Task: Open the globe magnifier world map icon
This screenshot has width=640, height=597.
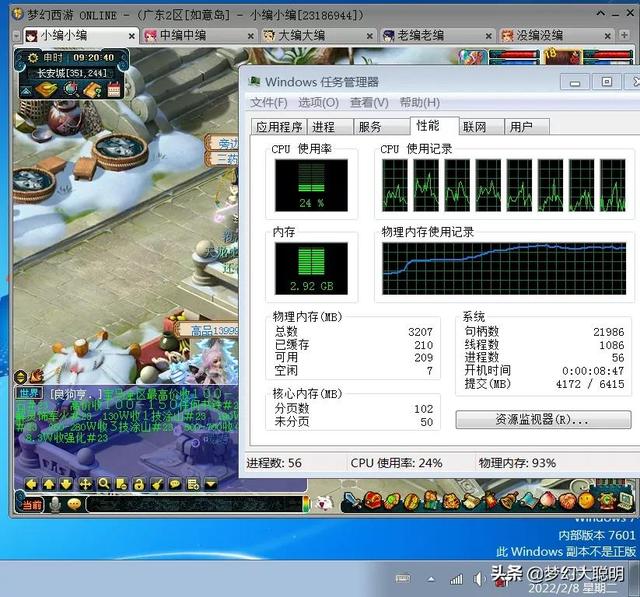Action: 71,89
